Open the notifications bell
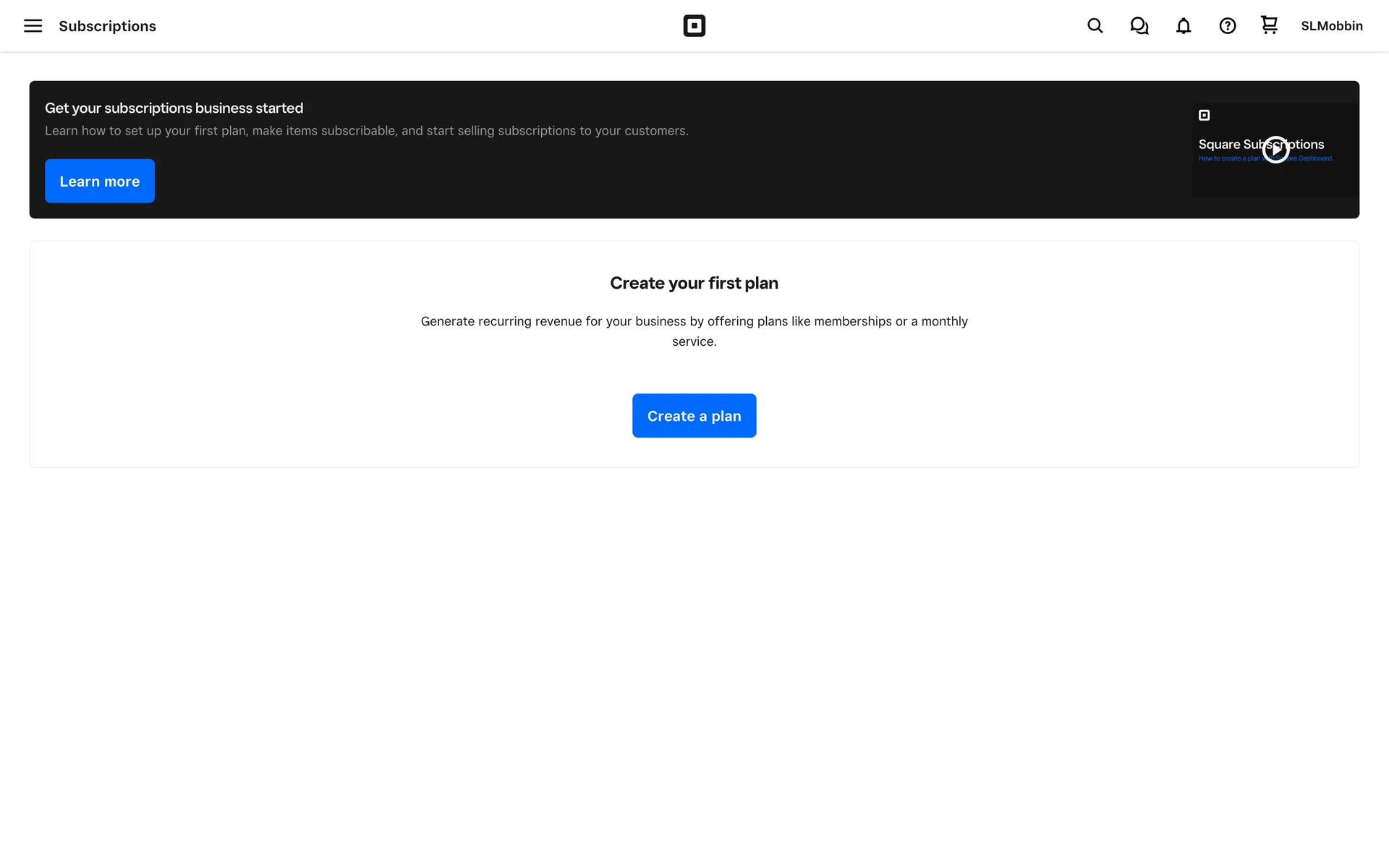1389x868 pixels. [x=1183, y=26]
